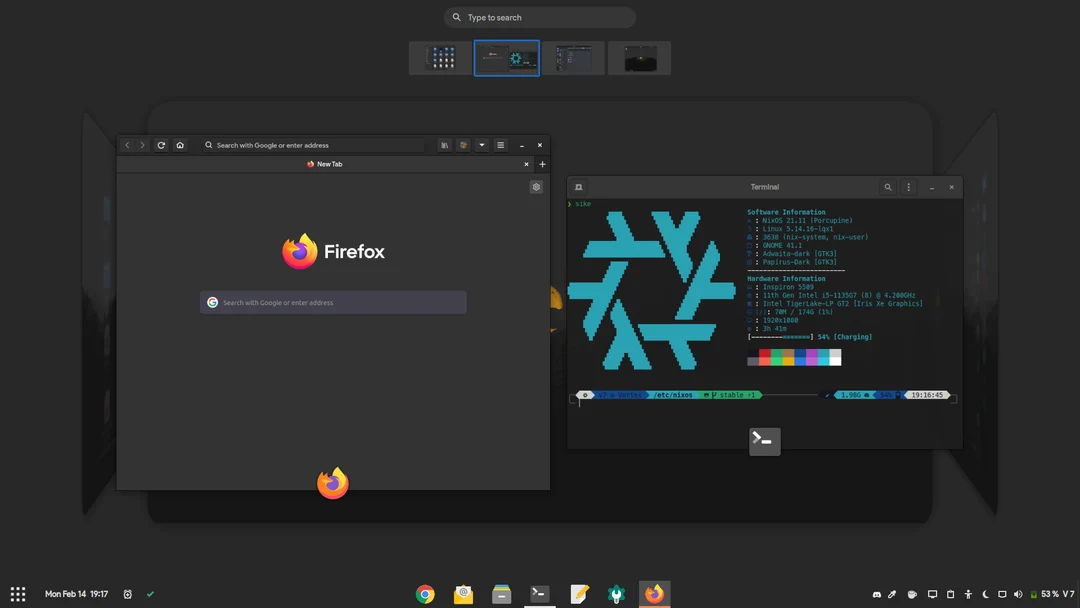Click the blue color swatch in neofetch palette
This screenshot has width=1080, height=608.
(x=800, y=352)
